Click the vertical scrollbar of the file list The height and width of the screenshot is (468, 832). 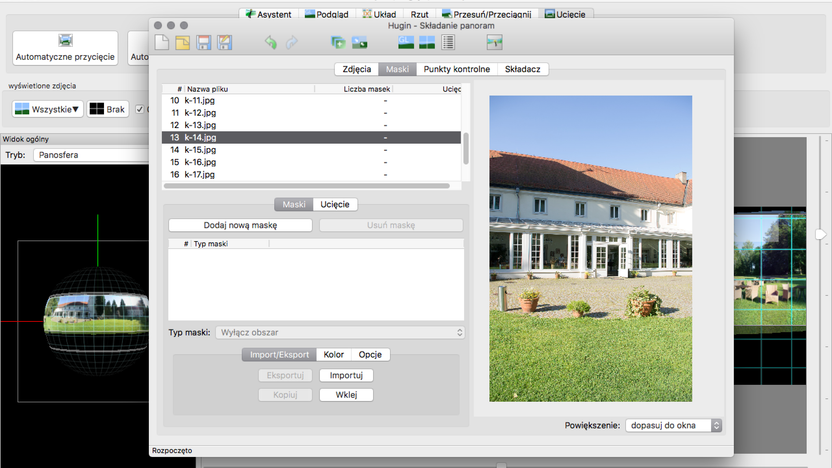click(466, 149)
